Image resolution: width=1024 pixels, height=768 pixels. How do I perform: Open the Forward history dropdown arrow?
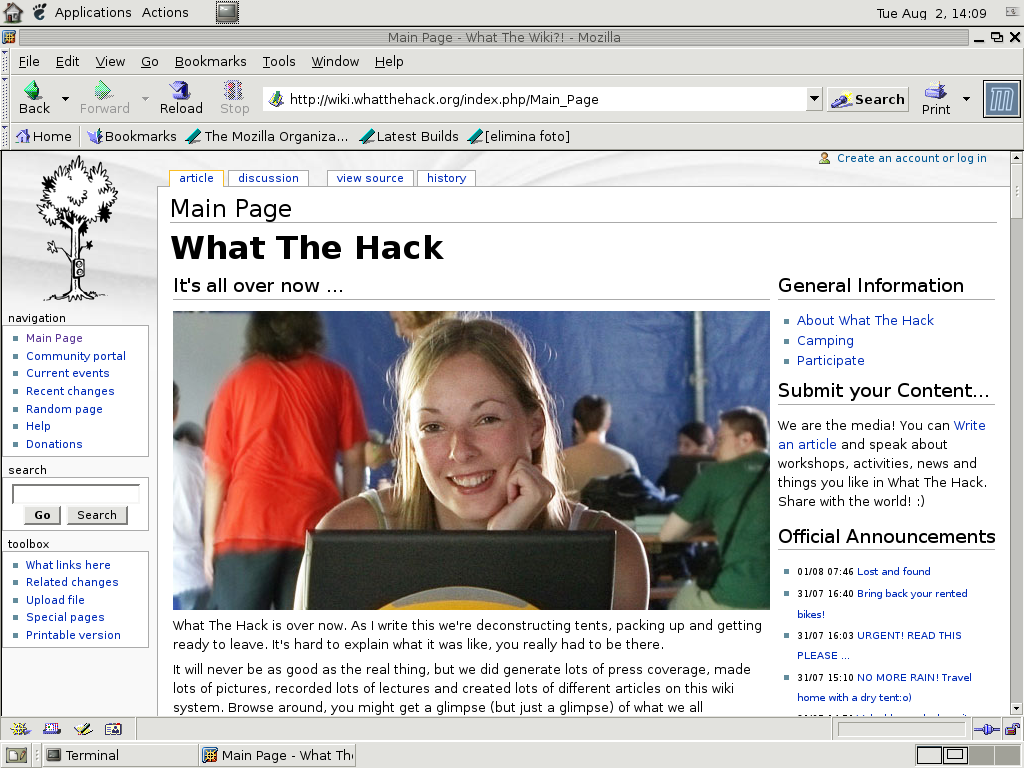[x=145, y=99]
